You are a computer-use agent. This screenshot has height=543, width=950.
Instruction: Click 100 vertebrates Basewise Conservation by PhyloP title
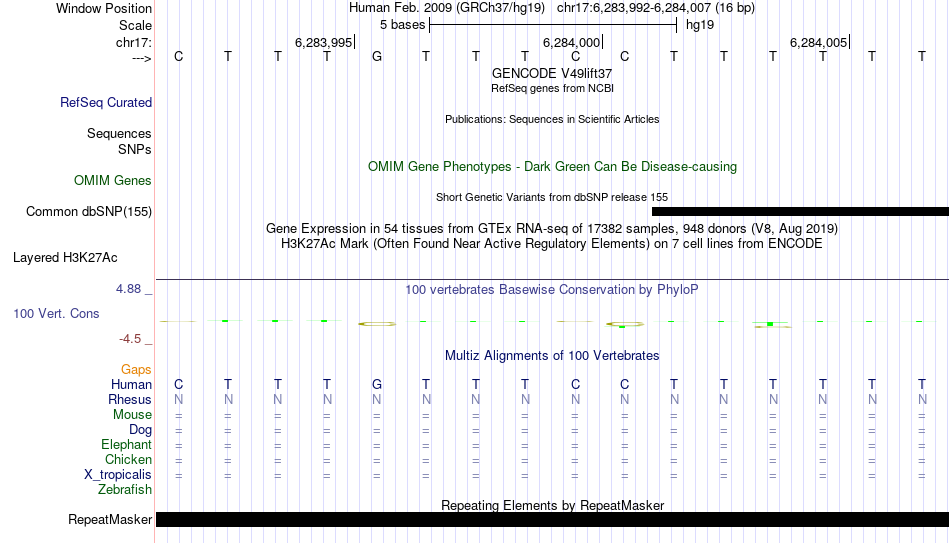[552, 290]
